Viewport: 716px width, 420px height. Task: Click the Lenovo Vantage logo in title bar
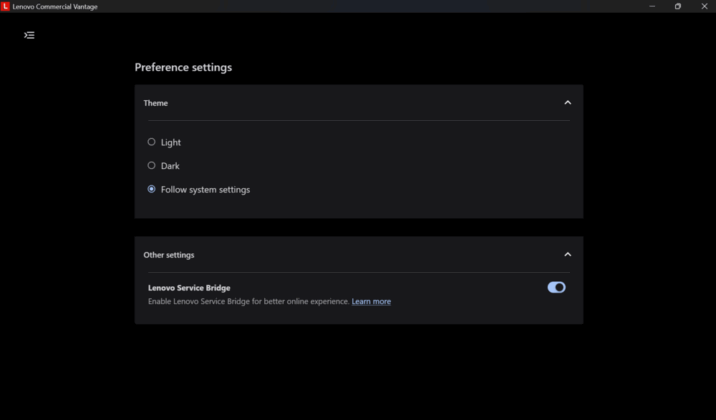pos(5,6)
